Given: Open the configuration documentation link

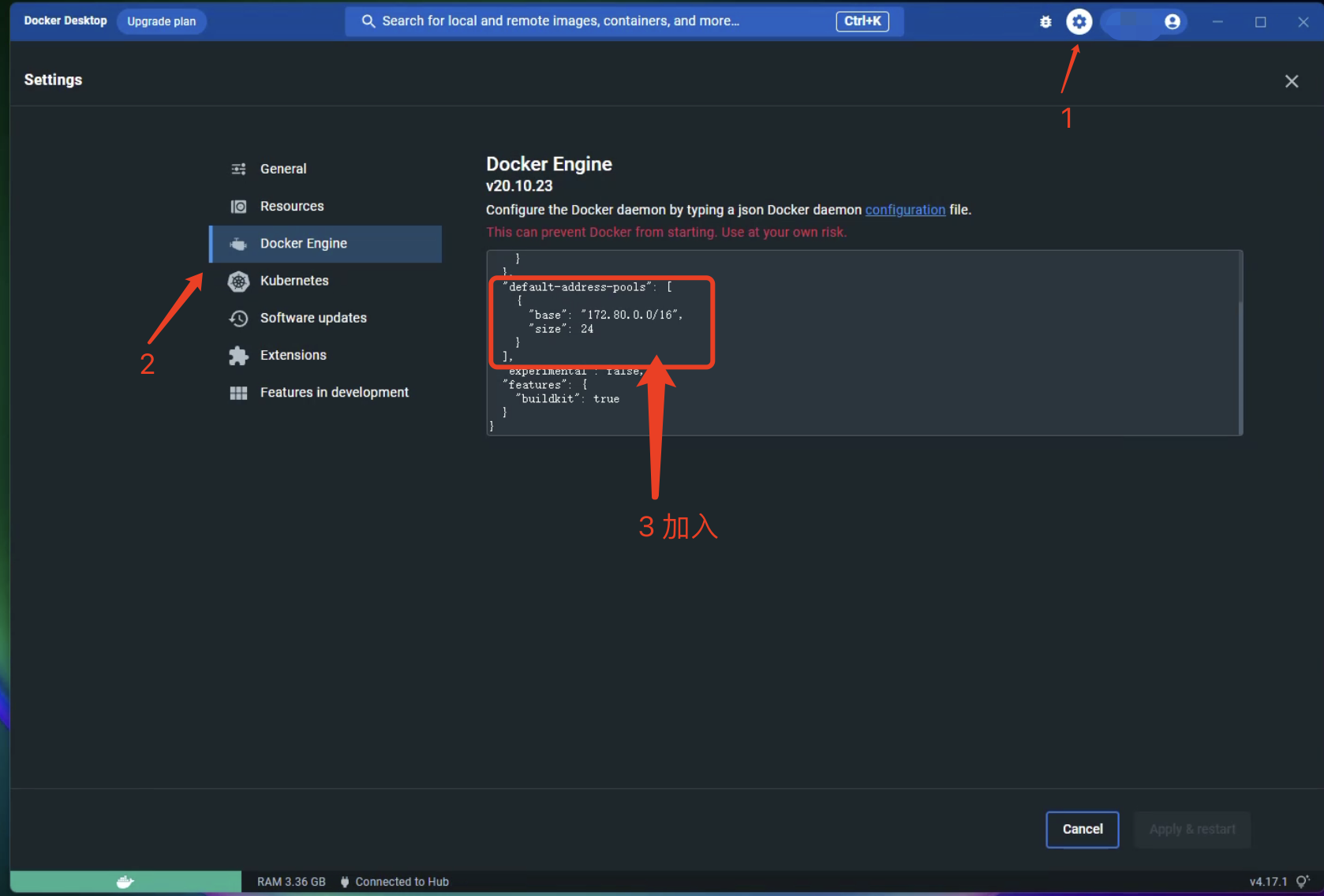Looking at the screenshot, I should pos(905,210).
